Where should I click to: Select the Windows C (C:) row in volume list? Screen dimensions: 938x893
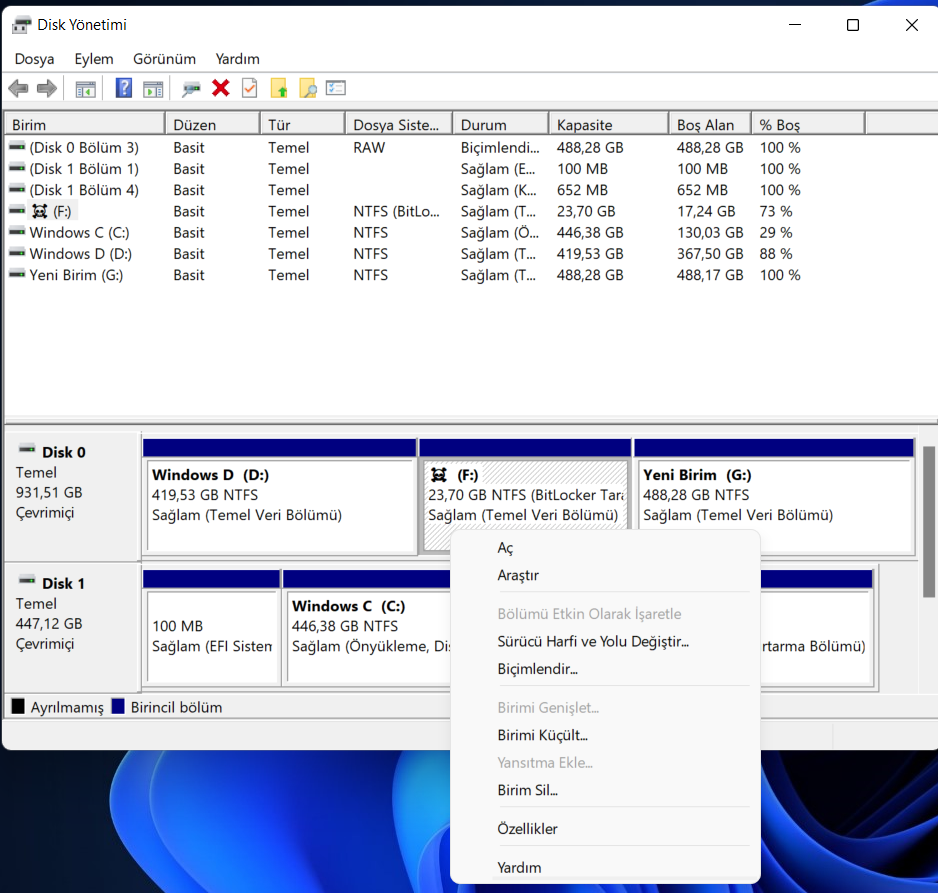coord(80,233)
